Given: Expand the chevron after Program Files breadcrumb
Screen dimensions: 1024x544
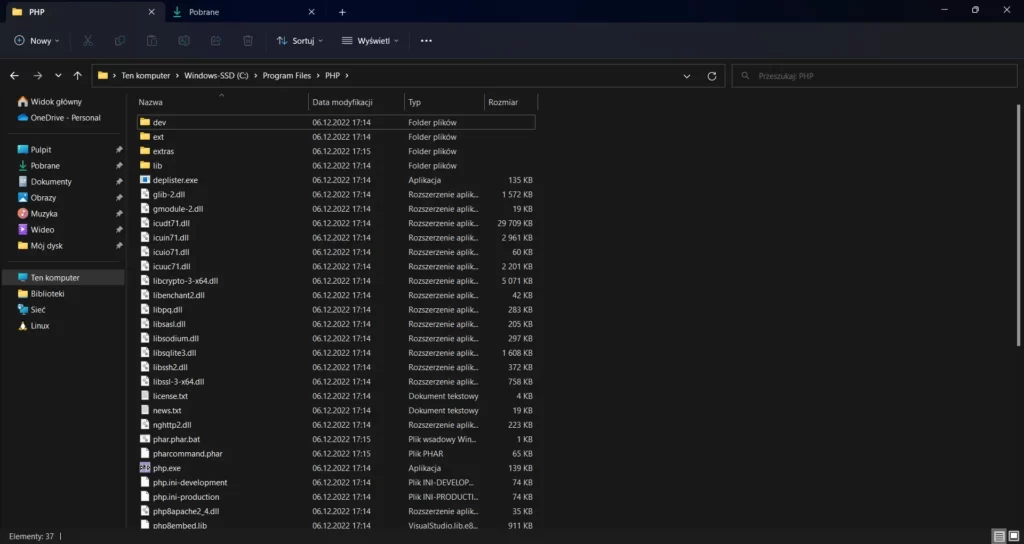Looking at the screenshot, I should pyautogui.click(x=318, y=76).
